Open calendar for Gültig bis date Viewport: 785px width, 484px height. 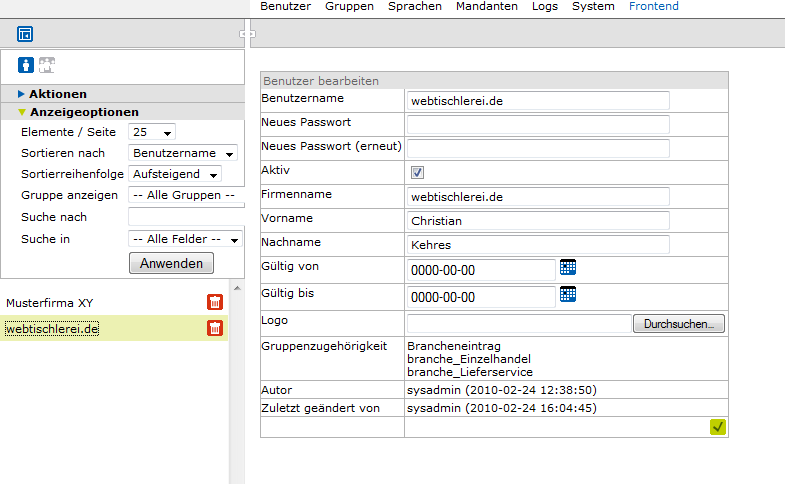pos(568,294)
